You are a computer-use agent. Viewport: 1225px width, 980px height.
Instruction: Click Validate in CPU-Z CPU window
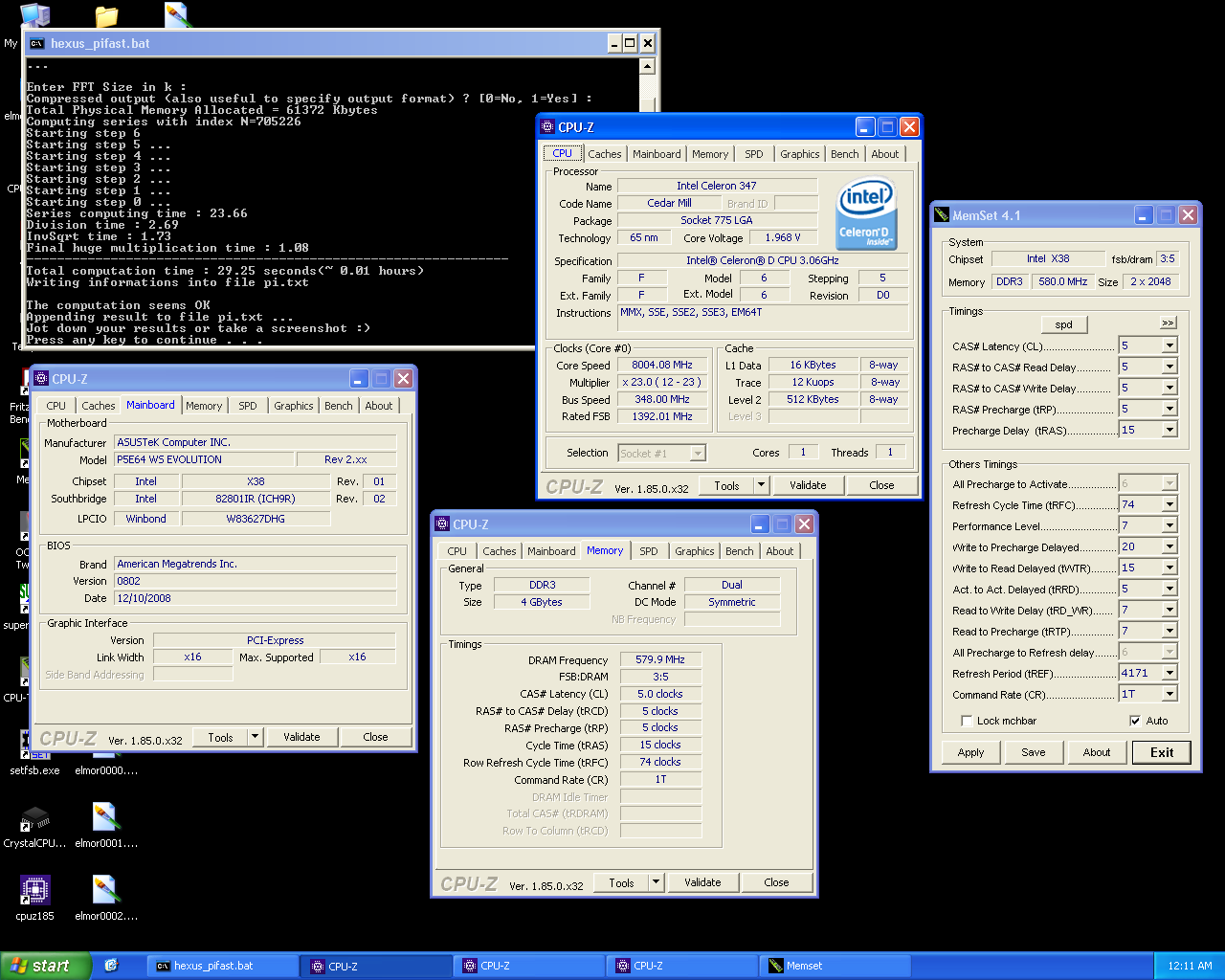coord(808,485)
